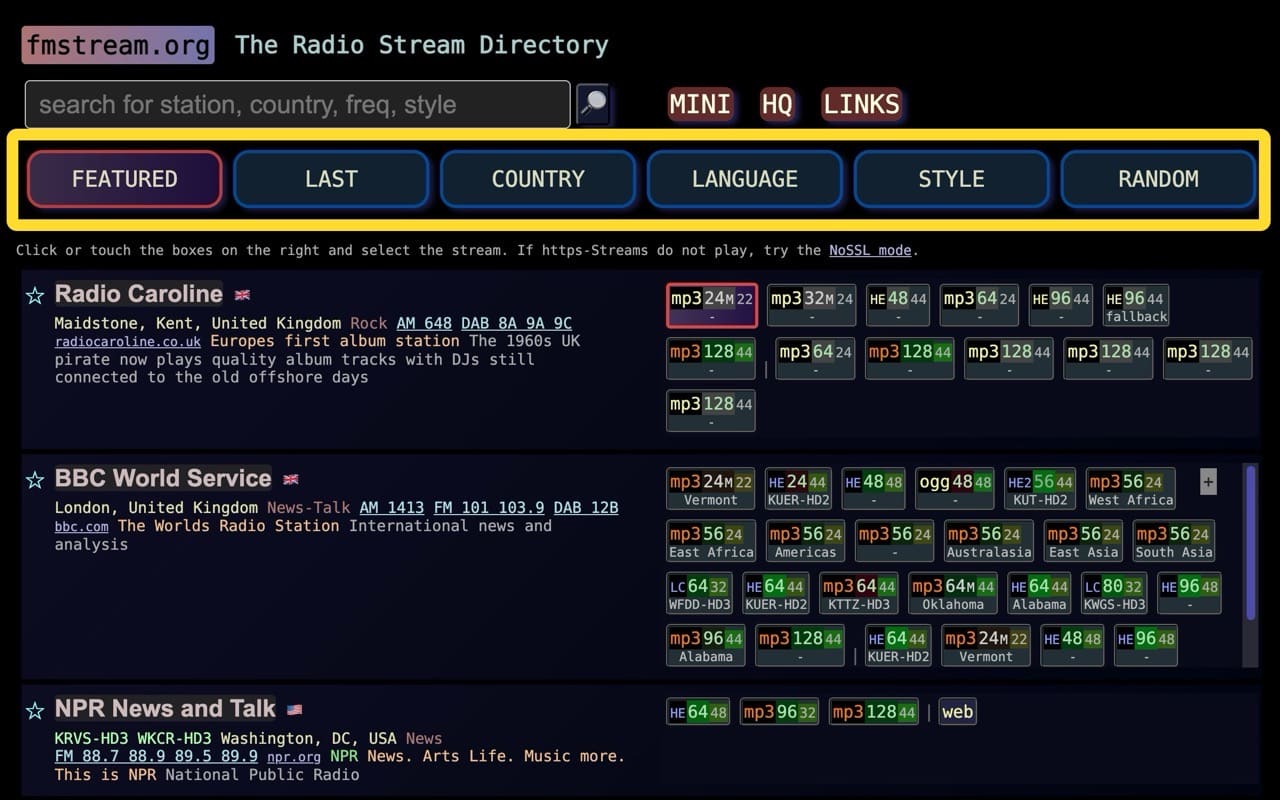Load a RANDOM station list

pyautogui.click(x=1158, y=179)
